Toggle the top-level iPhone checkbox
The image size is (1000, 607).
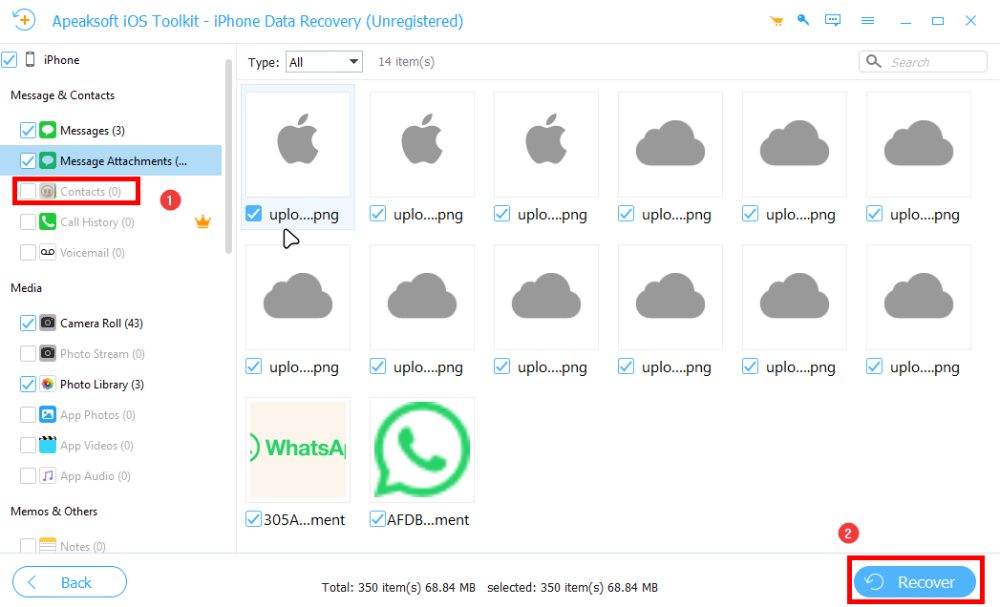click(9, 60)
